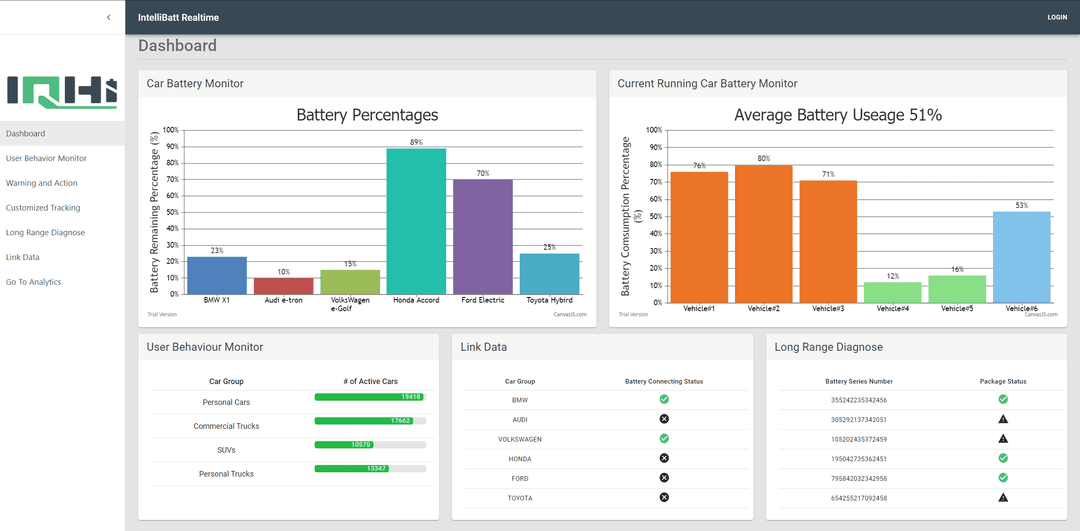The height and width of the screenshot is (531, 1080).
Task: Click SUVs progress bar 10570
Action: 371,445
